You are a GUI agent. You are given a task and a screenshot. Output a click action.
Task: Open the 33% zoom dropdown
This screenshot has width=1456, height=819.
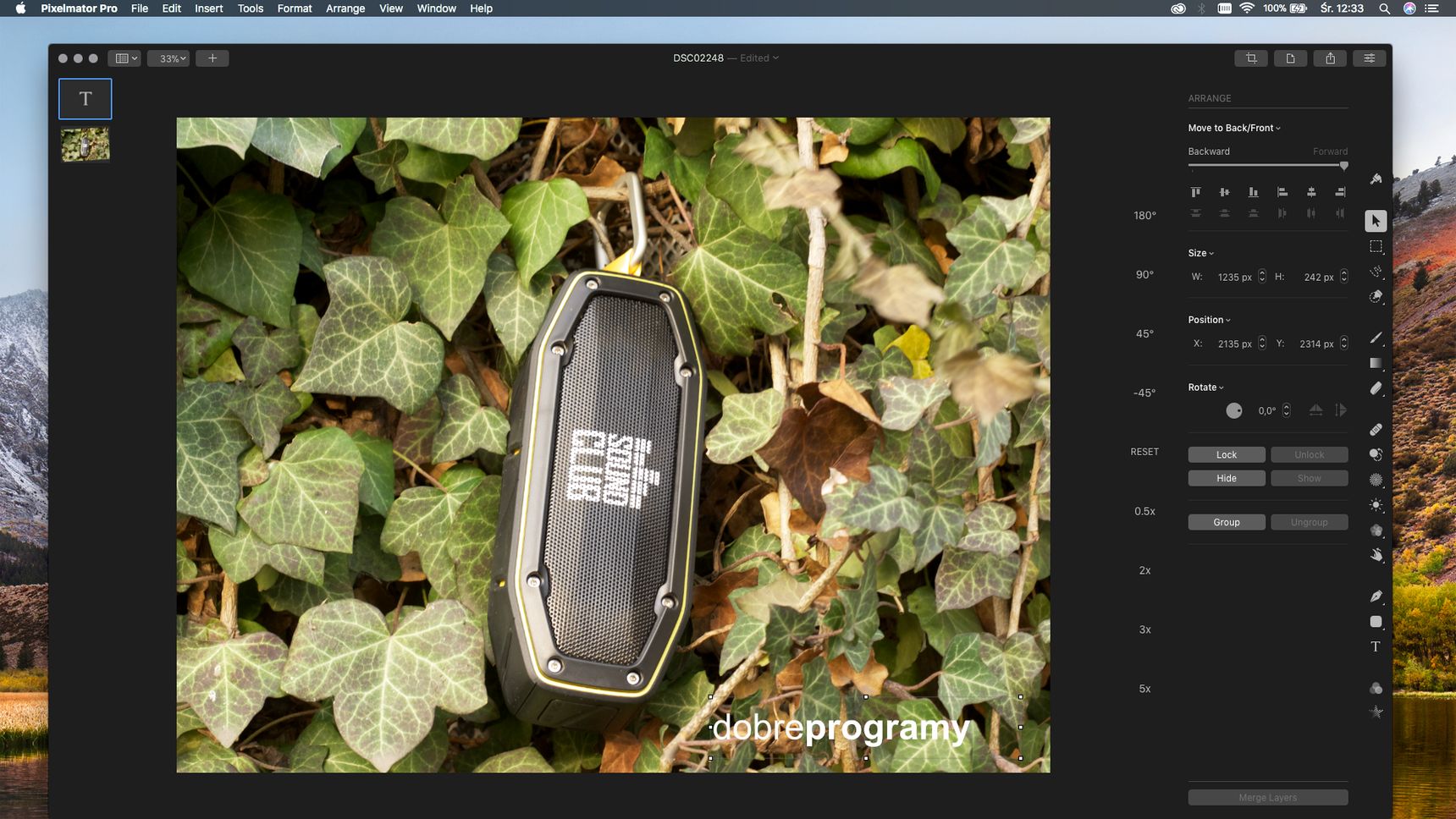click(168, 58)
